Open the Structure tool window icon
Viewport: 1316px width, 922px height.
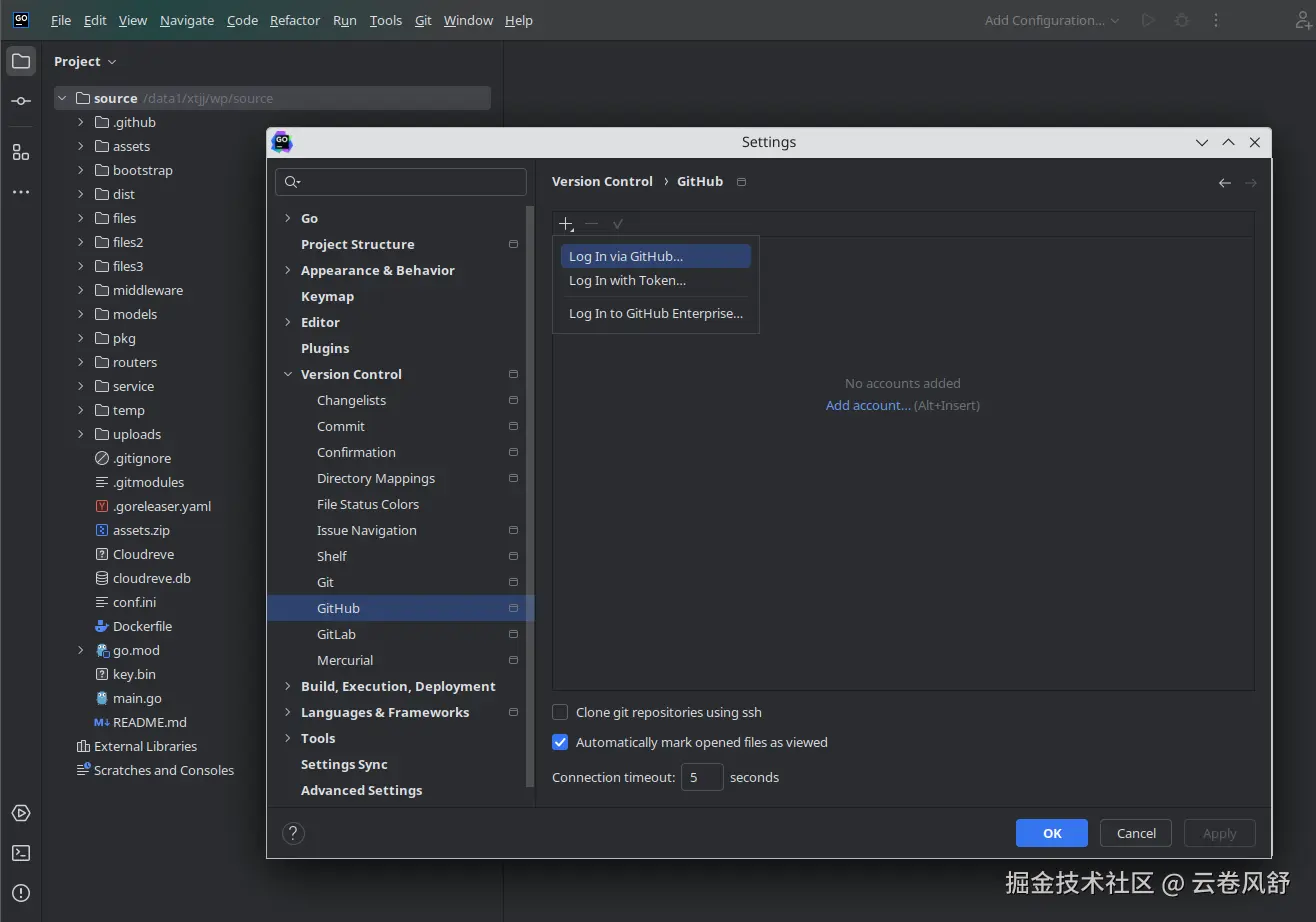20,152
